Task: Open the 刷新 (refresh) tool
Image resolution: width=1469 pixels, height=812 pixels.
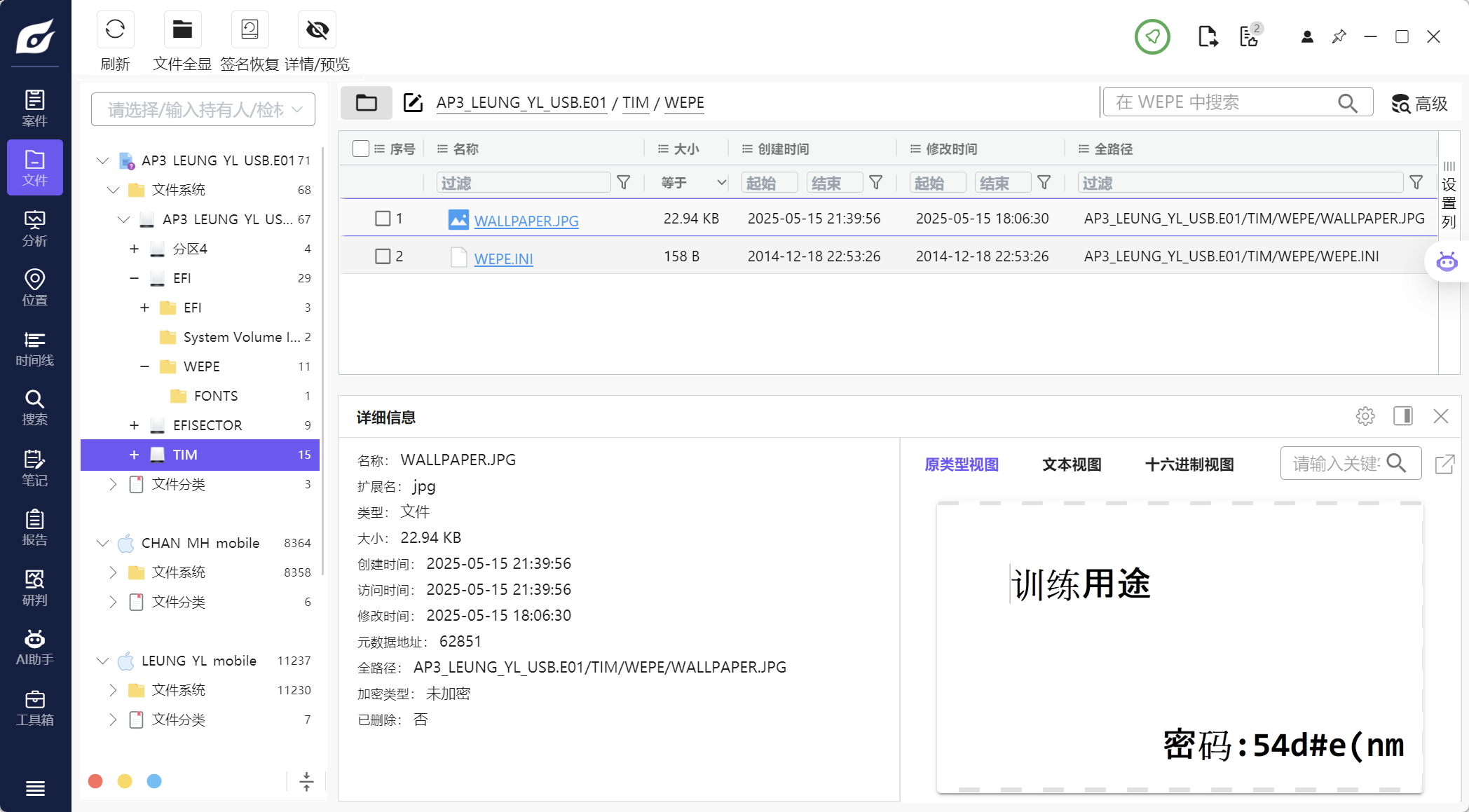Action: 115,30
